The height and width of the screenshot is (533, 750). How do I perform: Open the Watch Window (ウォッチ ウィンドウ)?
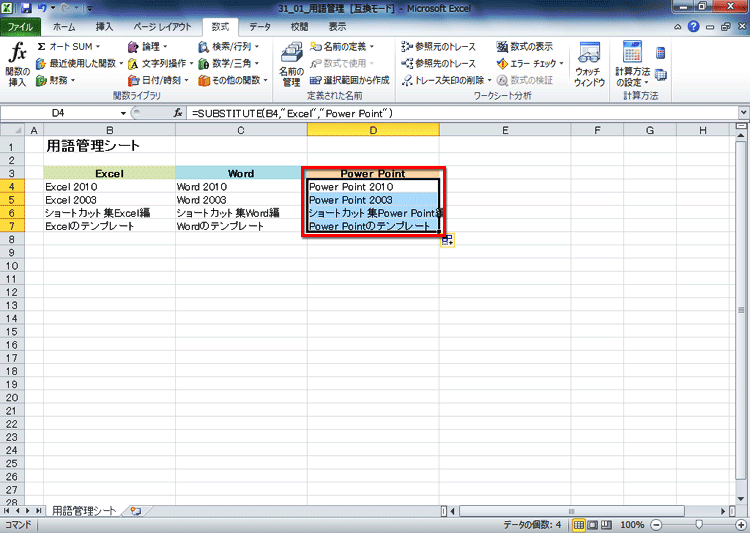coord(589,65)
